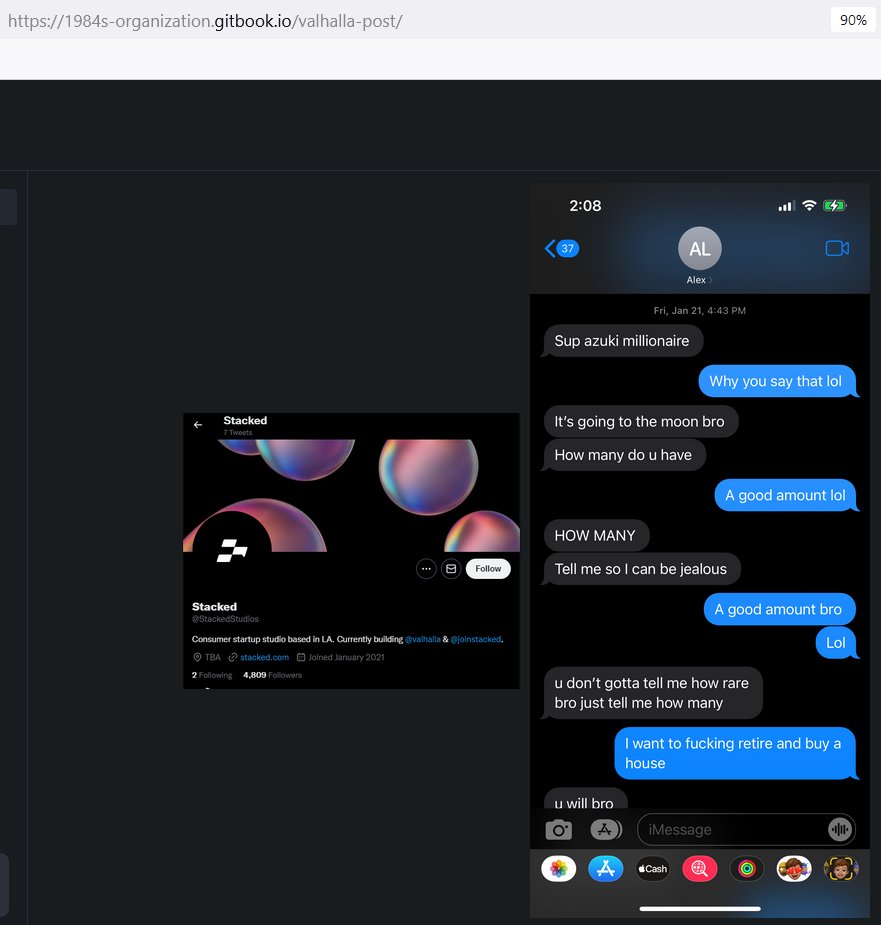Tap the home indicator bar on phone

[700, 908]
